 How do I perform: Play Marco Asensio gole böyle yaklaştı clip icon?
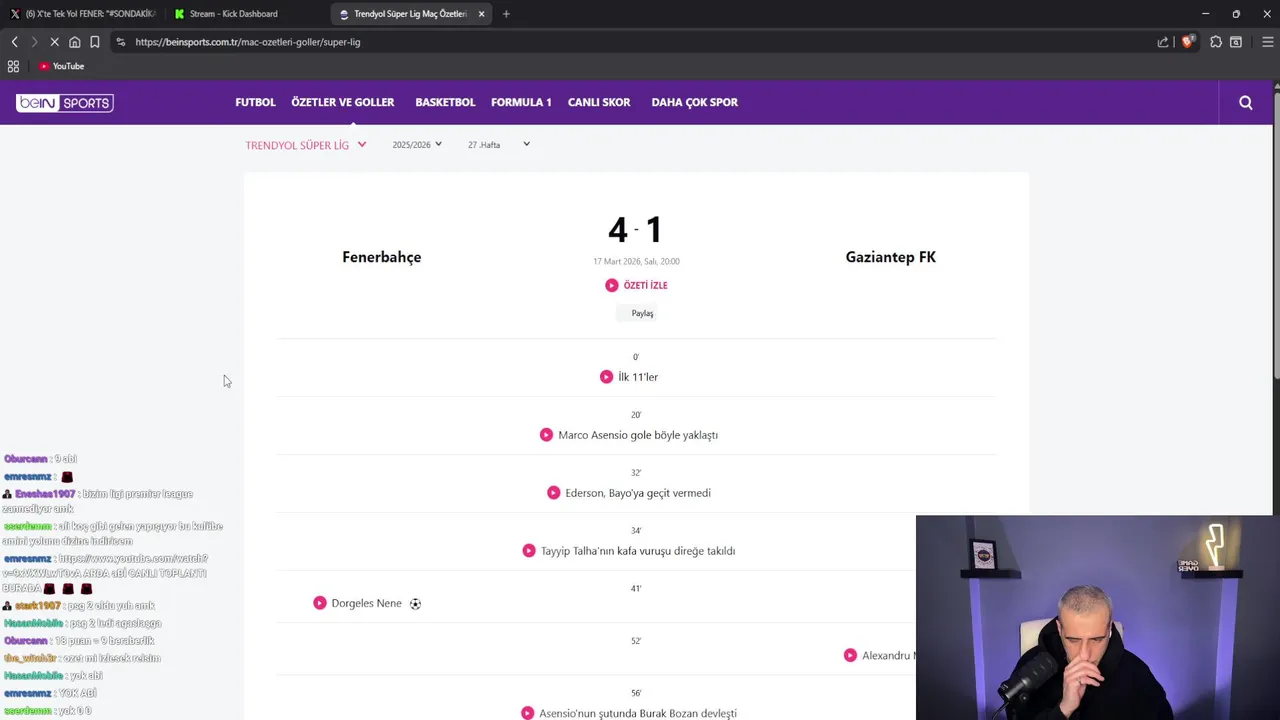(x=546, y=435)
